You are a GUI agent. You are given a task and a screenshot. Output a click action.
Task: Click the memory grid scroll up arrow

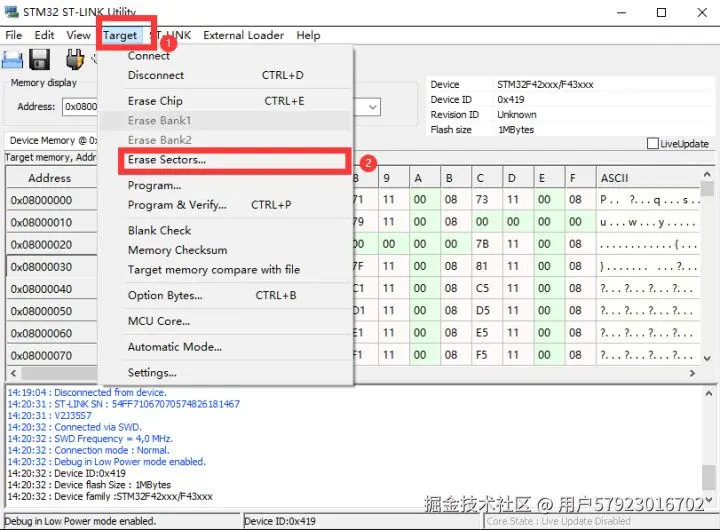[x=707, y=175]
